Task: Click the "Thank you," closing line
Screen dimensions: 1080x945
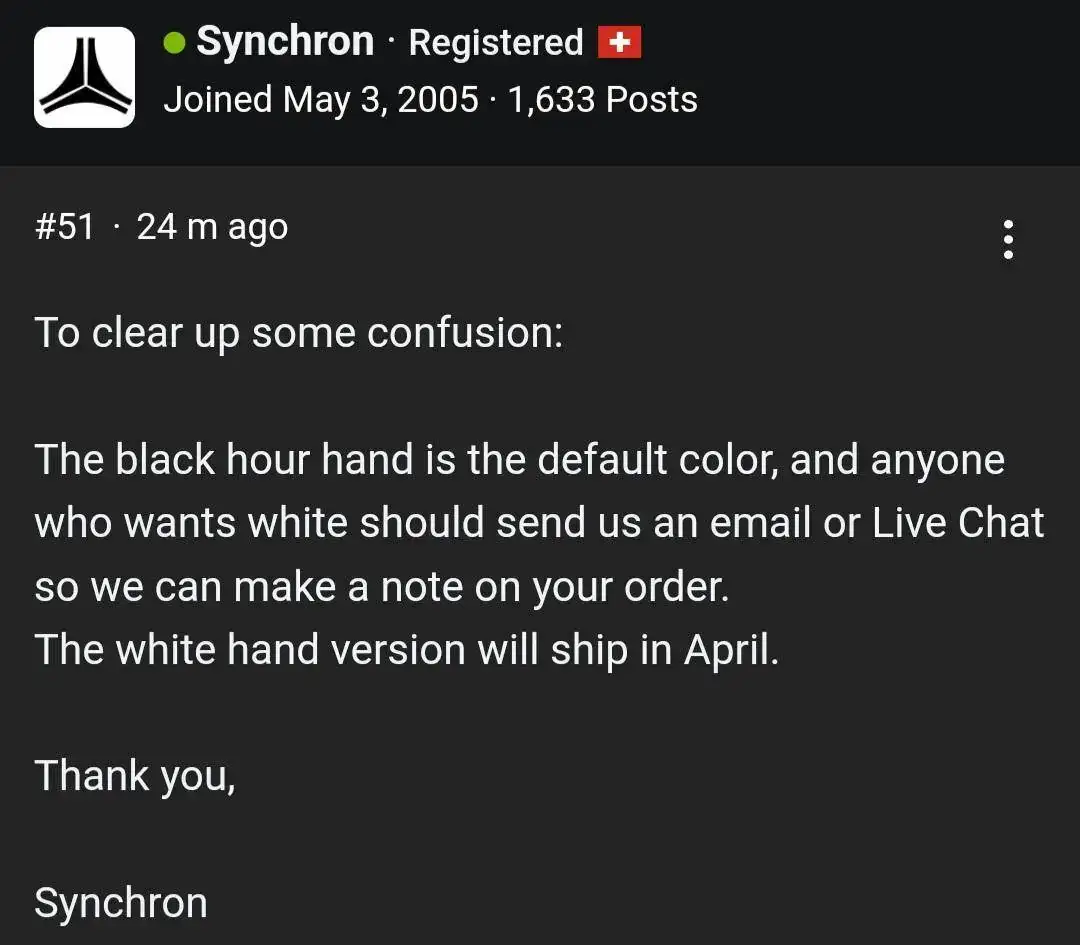Action: 135,777
